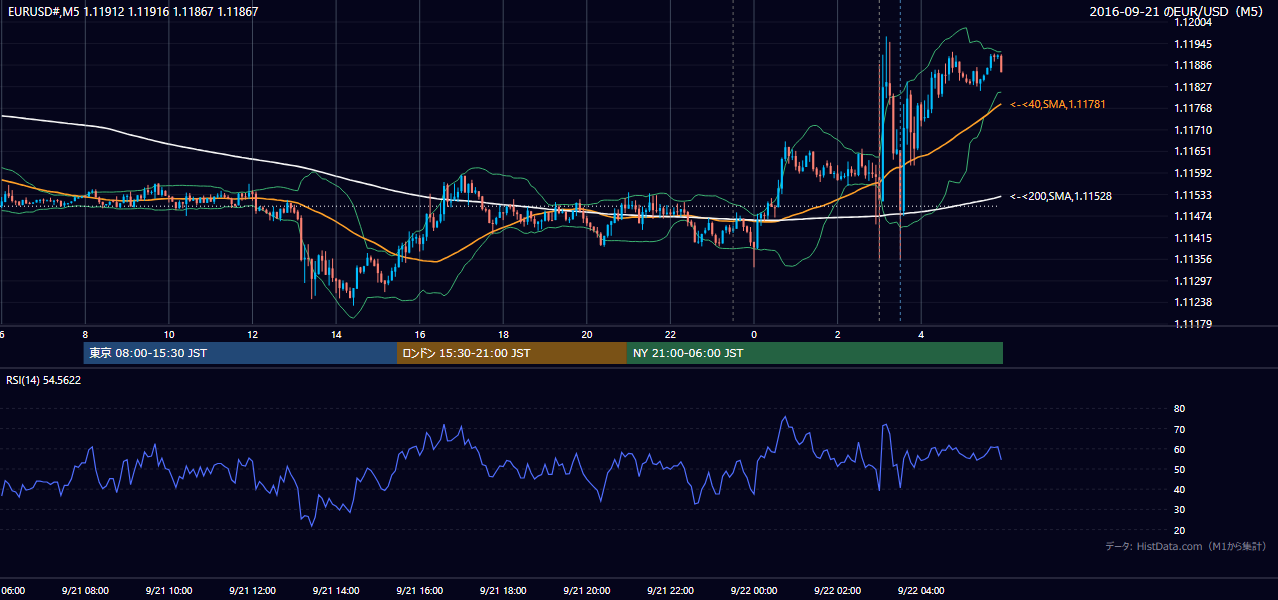Click price axis label 1.11710

click(1195, 130)
